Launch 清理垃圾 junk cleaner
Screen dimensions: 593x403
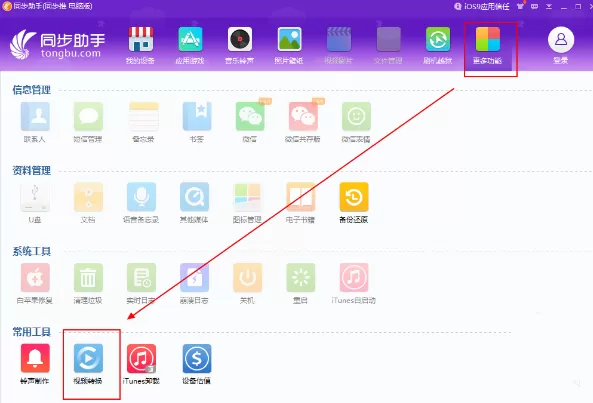point(88,284)
